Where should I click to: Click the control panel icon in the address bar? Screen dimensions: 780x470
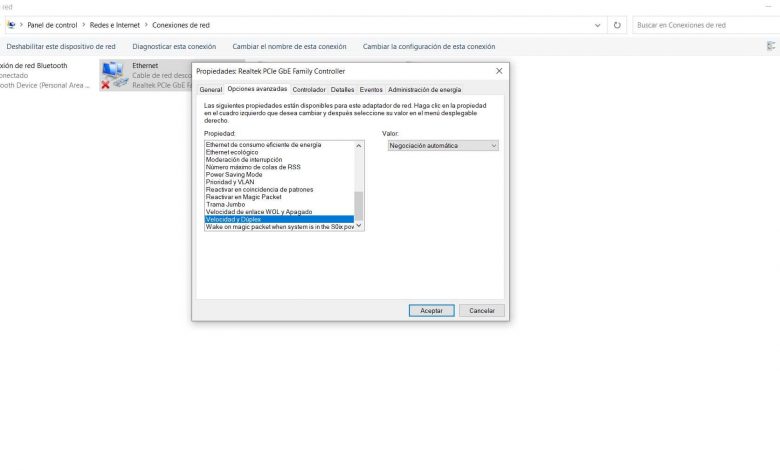(x=11, y=25)
